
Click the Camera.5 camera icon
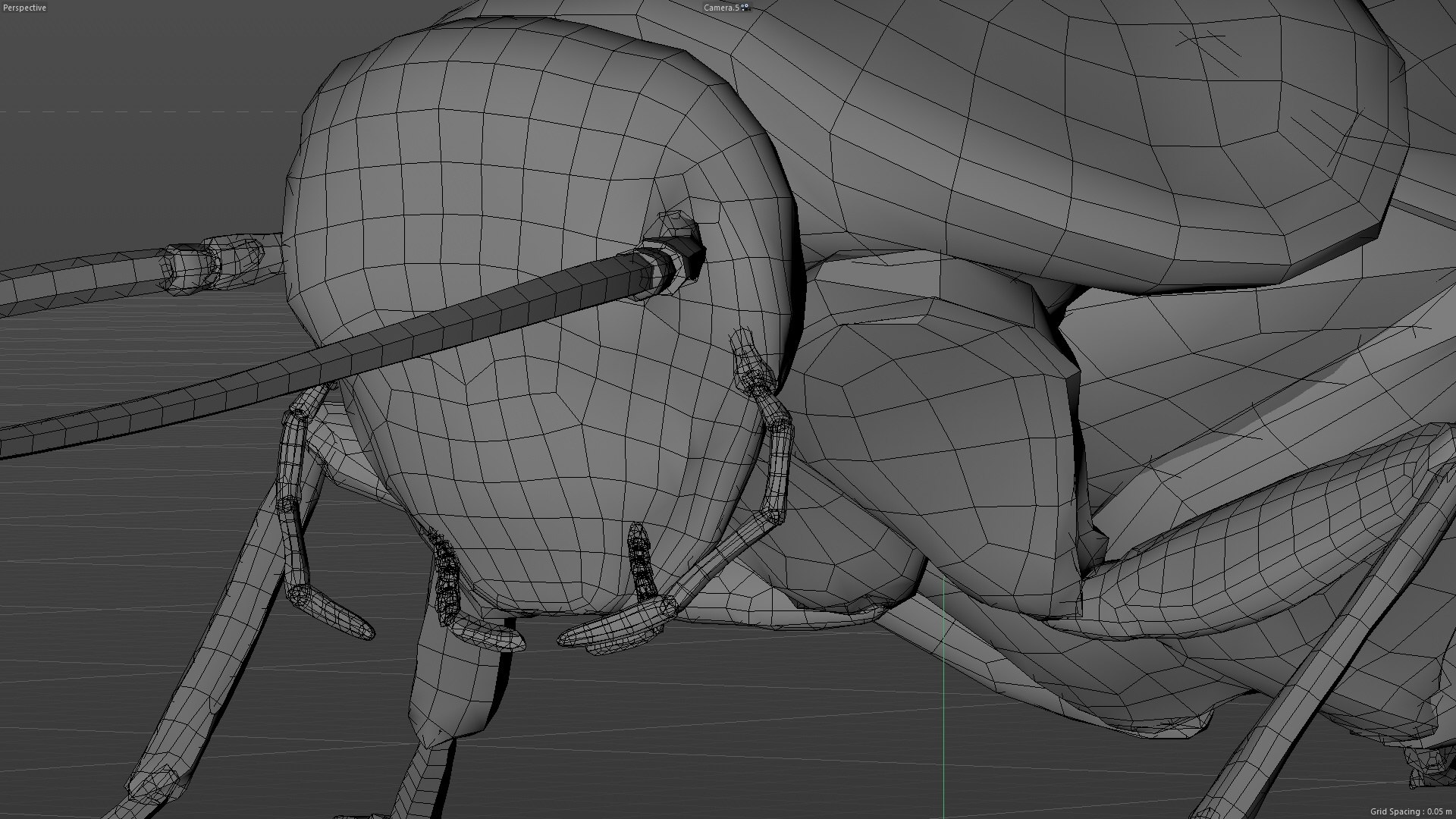[x=745, y=8]
